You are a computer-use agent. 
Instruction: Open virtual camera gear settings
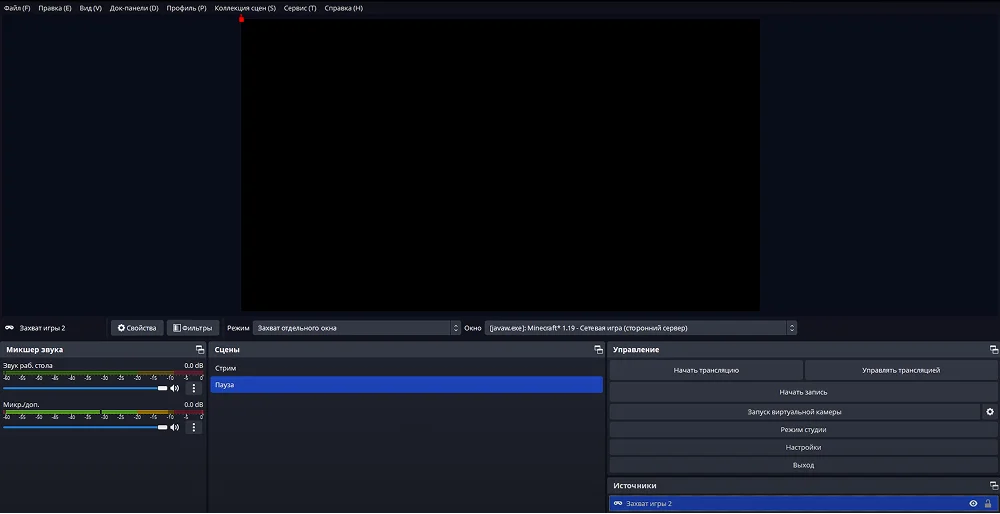[x=990, y=412]
